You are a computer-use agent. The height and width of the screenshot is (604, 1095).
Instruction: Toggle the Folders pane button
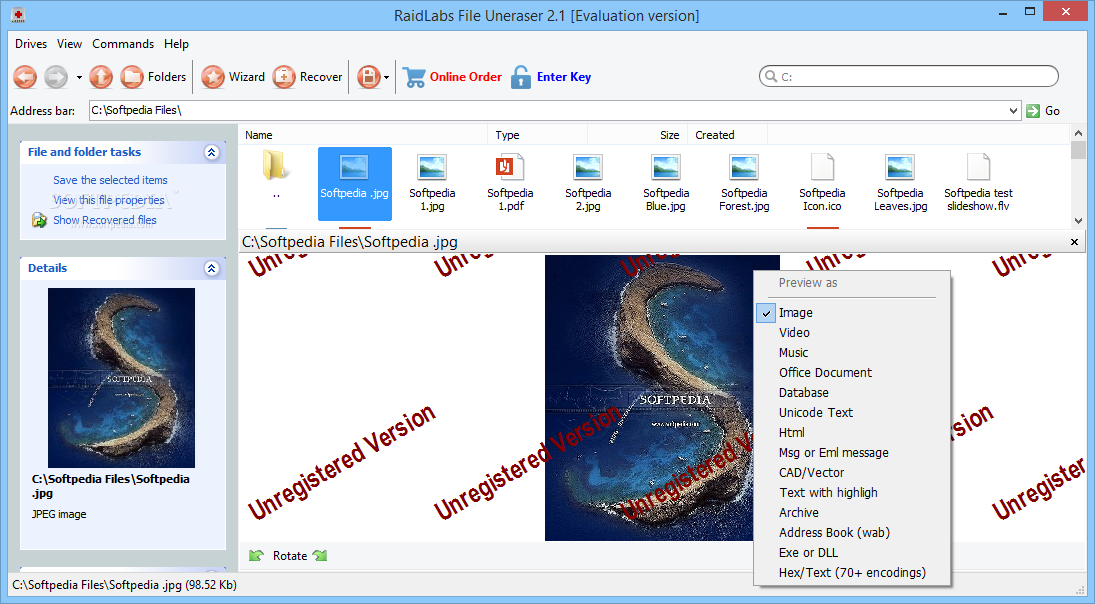[x=153, y=77]
